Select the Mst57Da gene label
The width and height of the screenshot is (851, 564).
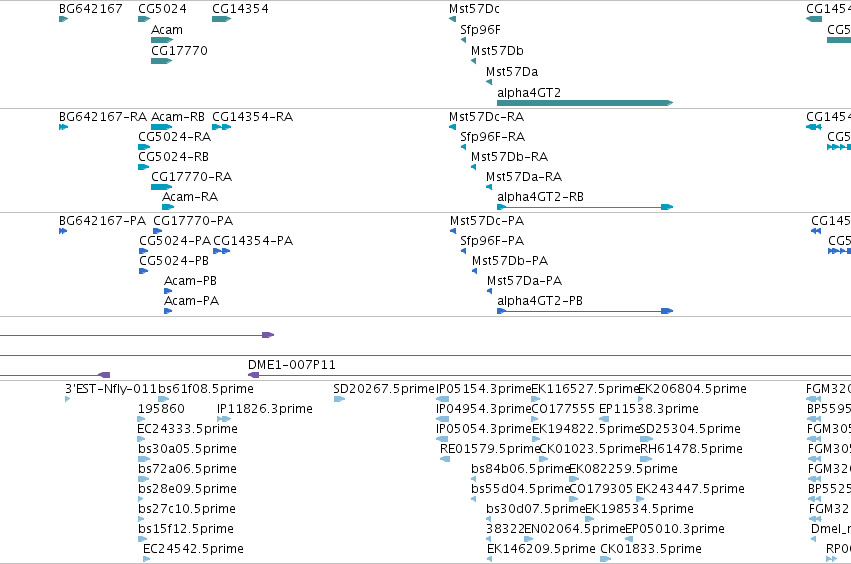[x=512, y=72]
